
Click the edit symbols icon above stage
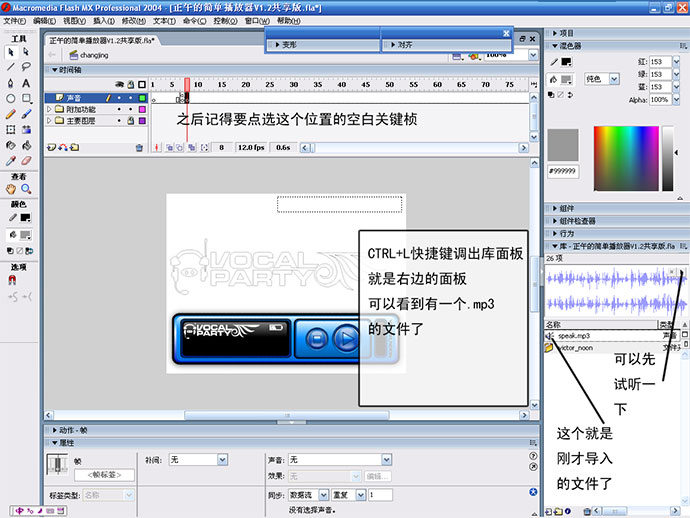coord(473,56)
